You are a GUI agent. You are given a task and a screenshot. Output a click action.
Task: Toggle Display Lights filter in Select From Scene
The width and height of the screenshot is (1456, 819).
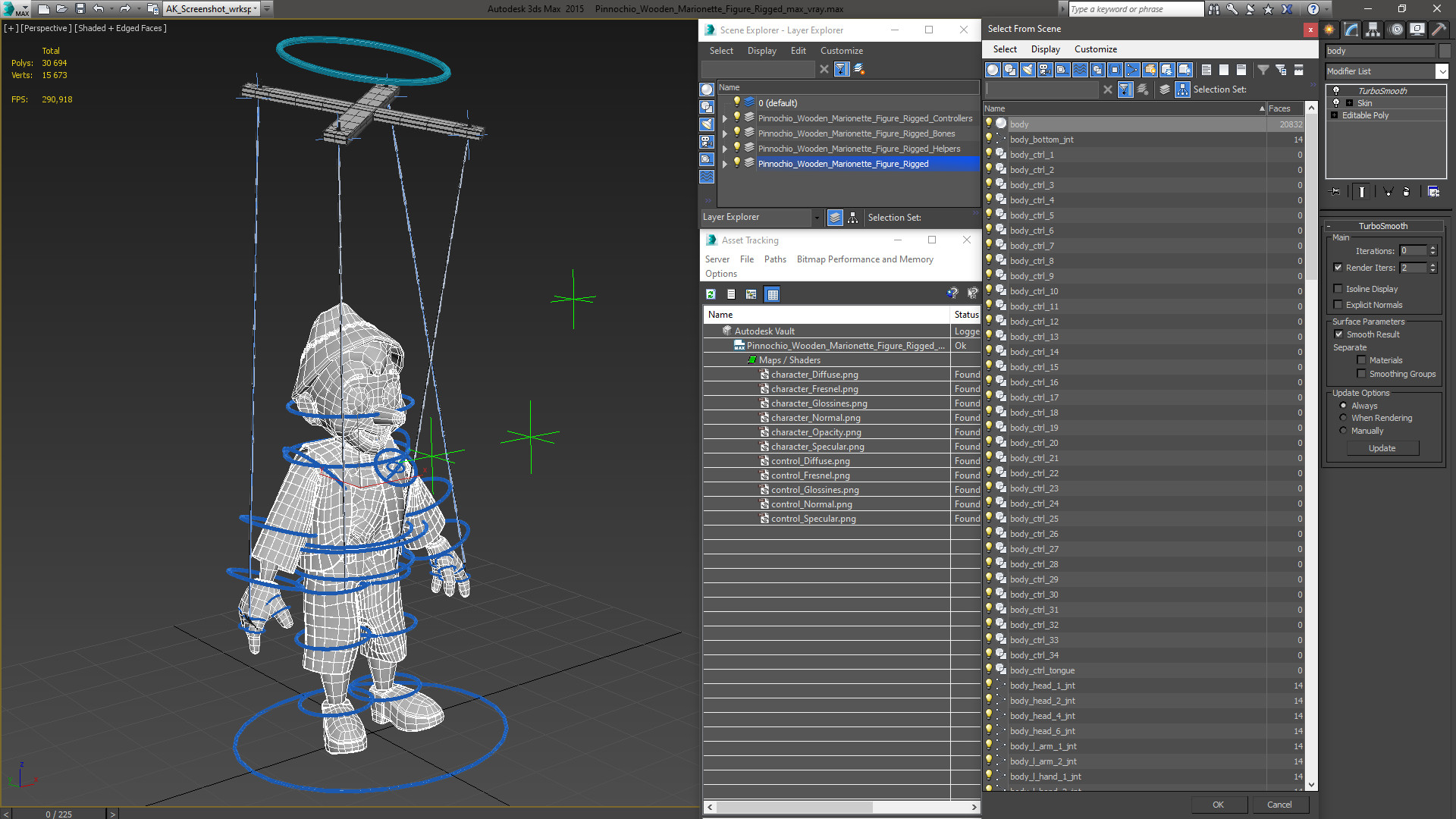pos(1028,70)
